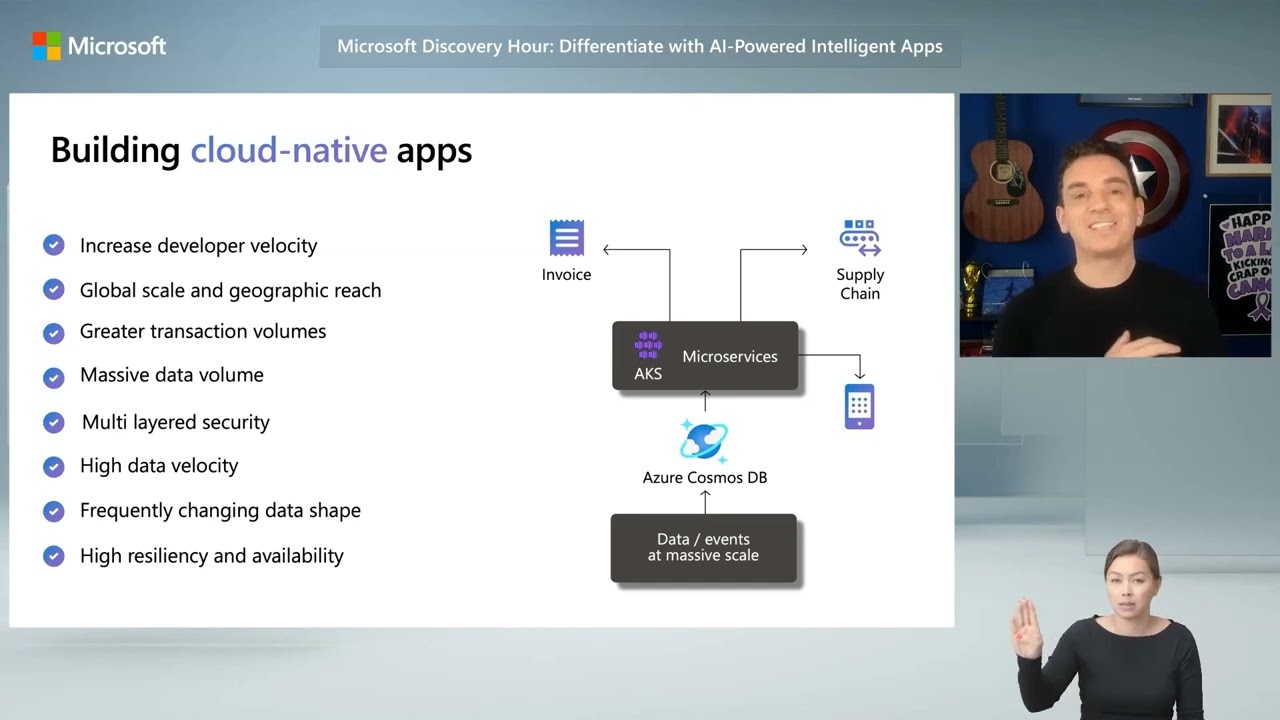Click the 'Building cloud-native apps' heading

(261, 150)
